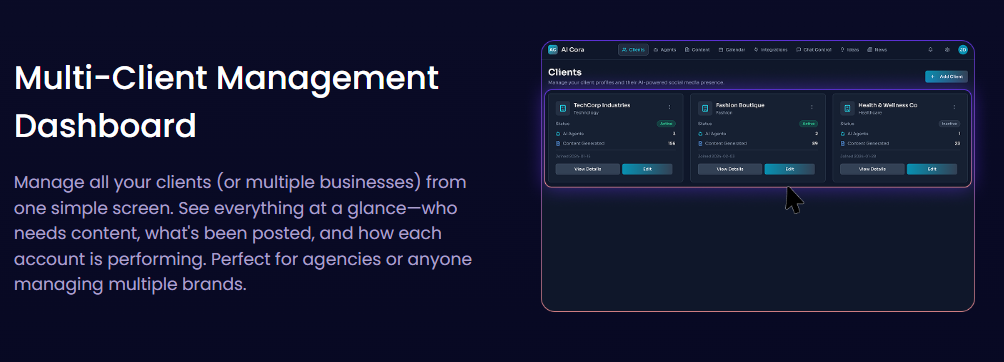View Details for TechCorp Industries

tap(588, 169)
